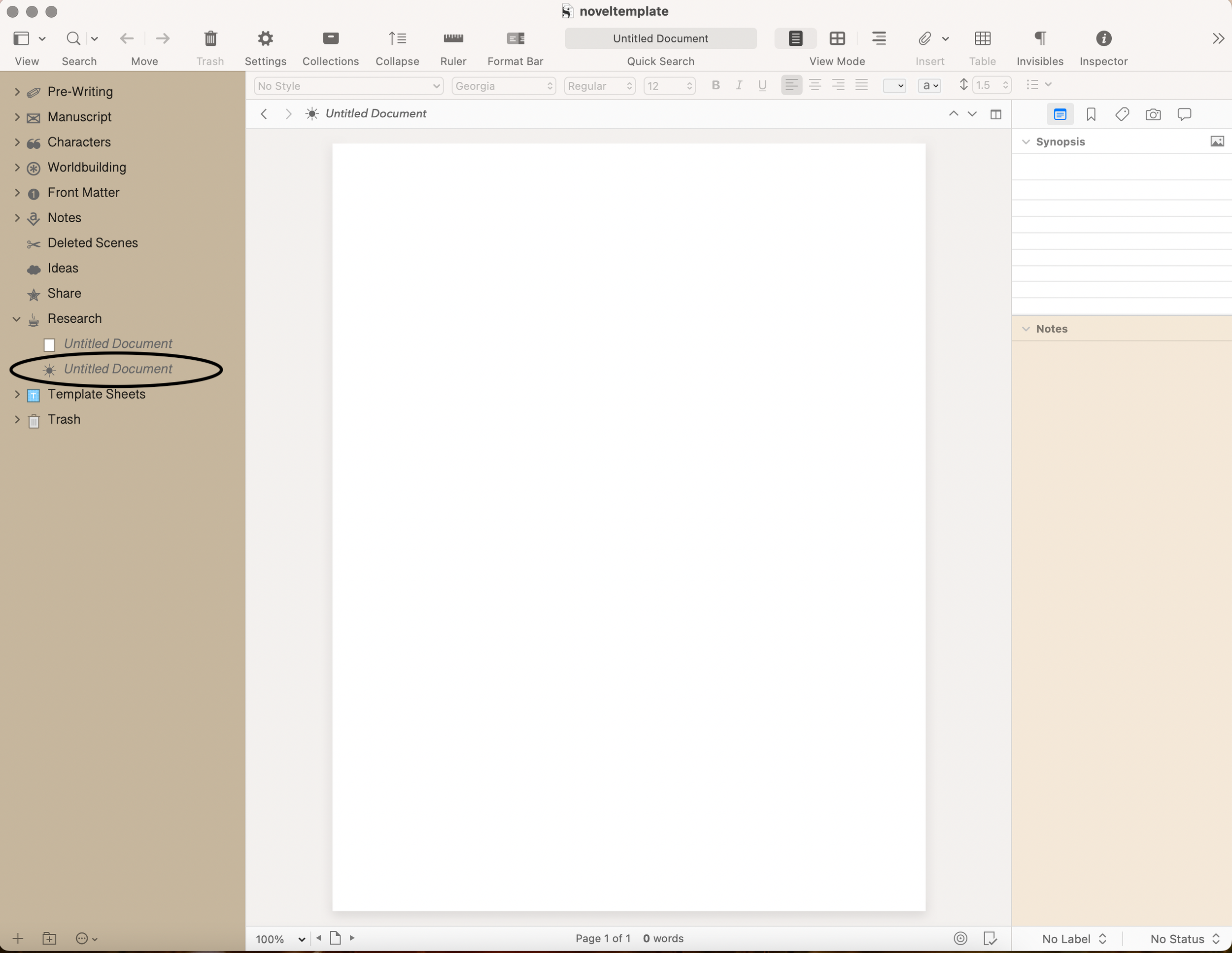Open the text color dropdown swatch

tap(894, 86)
